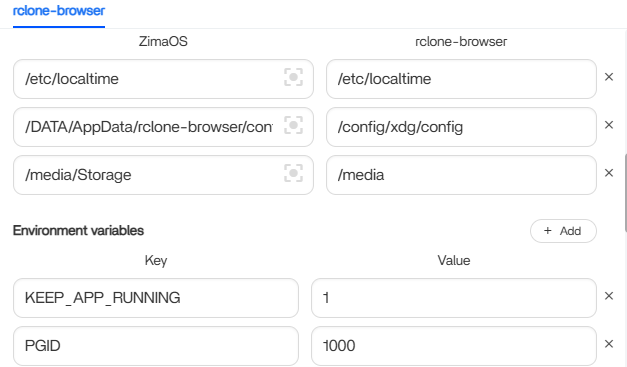
Task: Add a new environment variable
Action: [x=563, y=231]
